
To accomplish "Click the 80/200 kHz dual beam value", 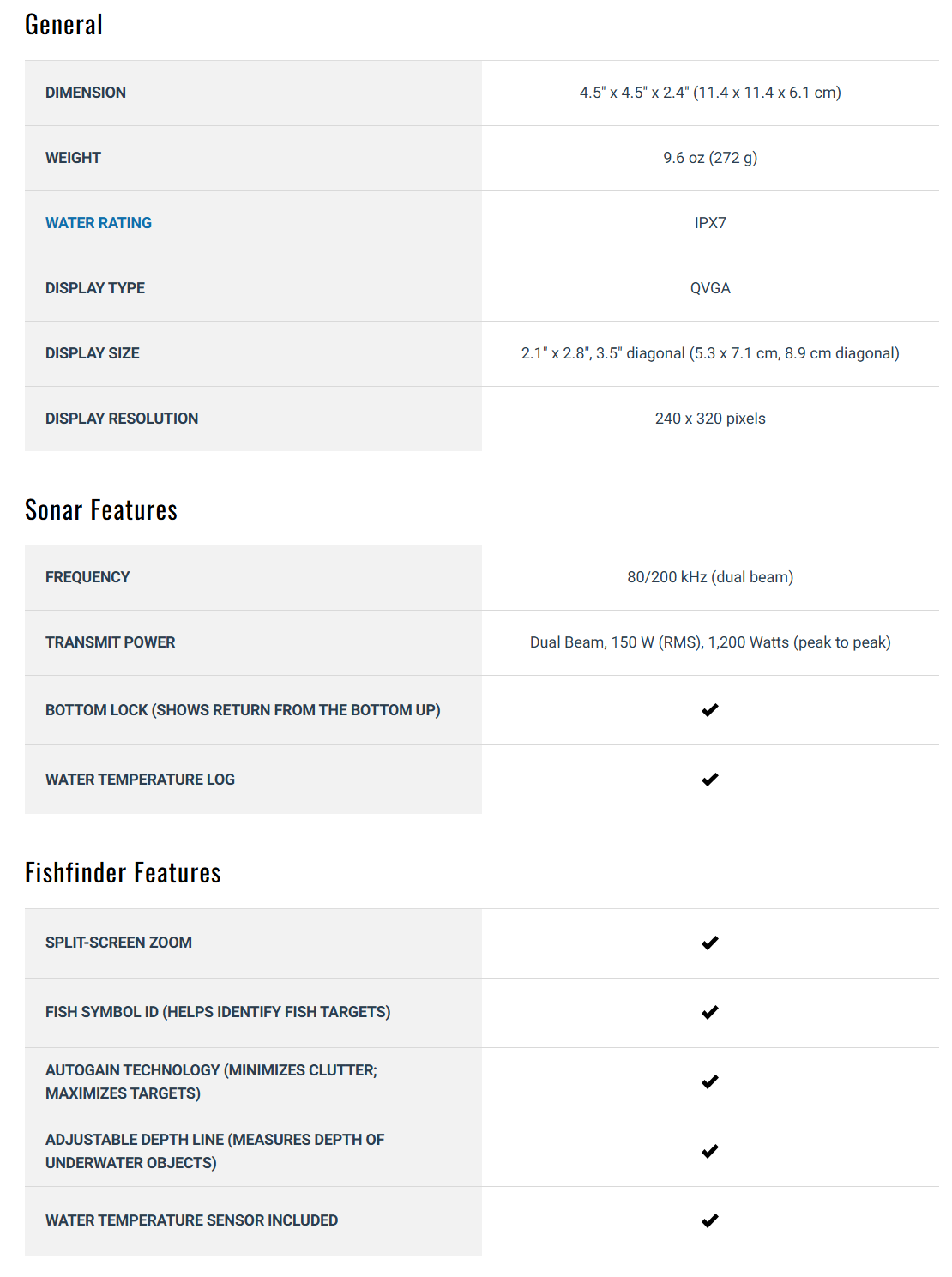I will coord(710,577).
